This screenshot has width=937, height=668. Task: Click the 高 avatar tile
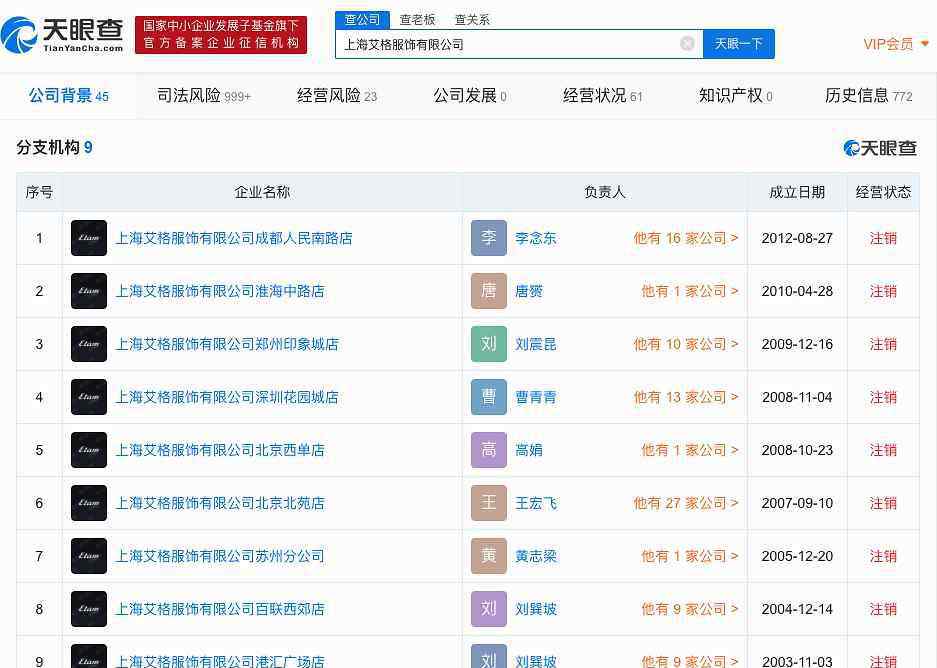click(489, 450)
